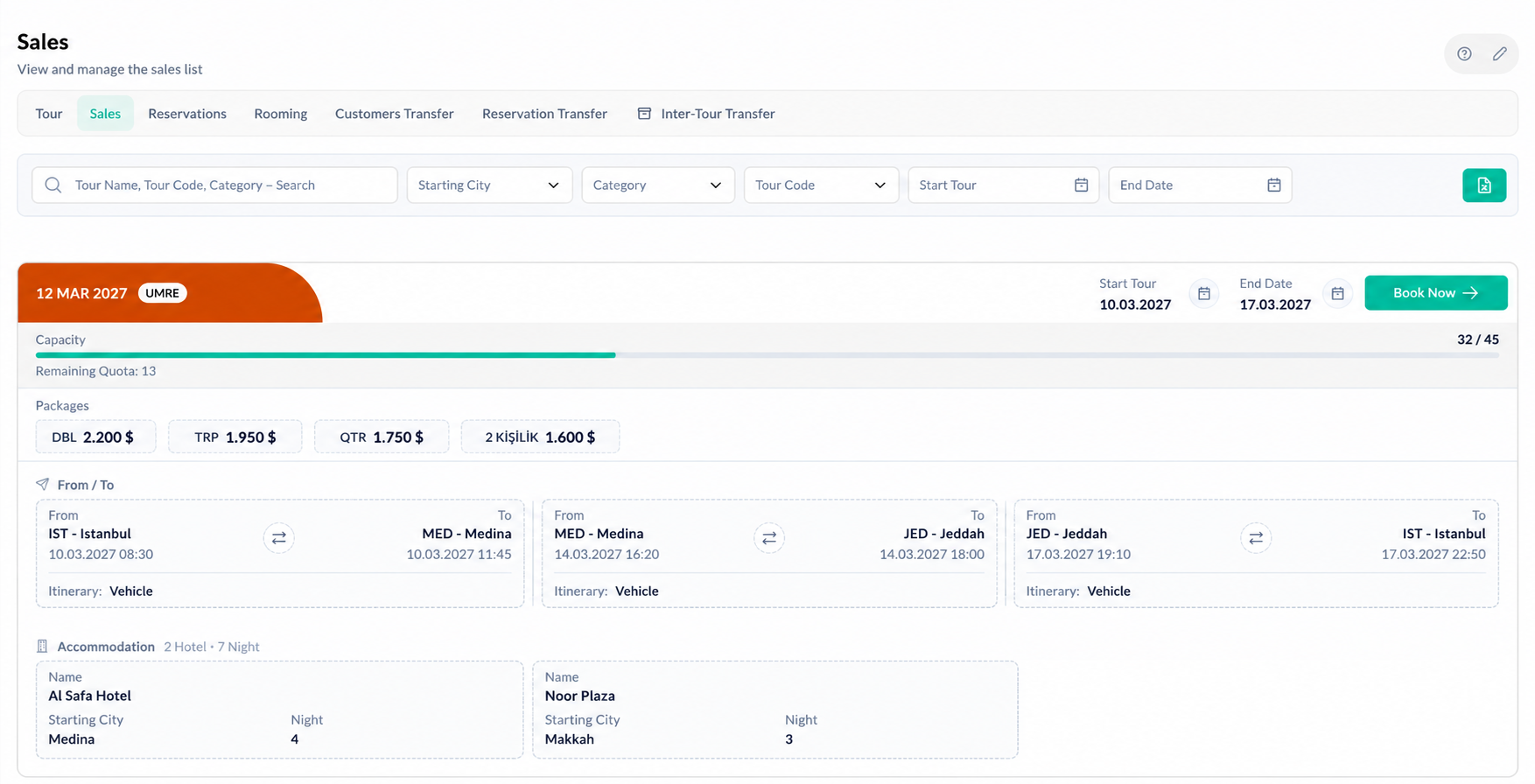Click swap arrows icon for Jeddah to Istanbul
The height and width of the screenshot is (784, 1535).
click(1256, 538)
